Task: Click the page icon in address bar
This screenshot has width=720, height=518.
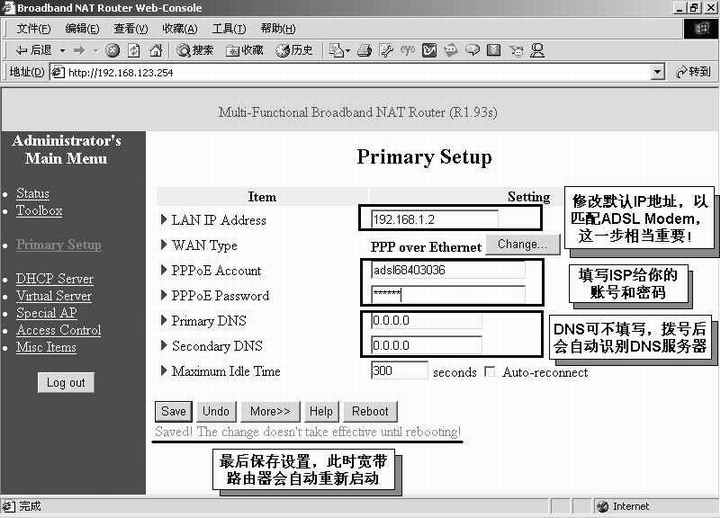Action: coord(57,73)
